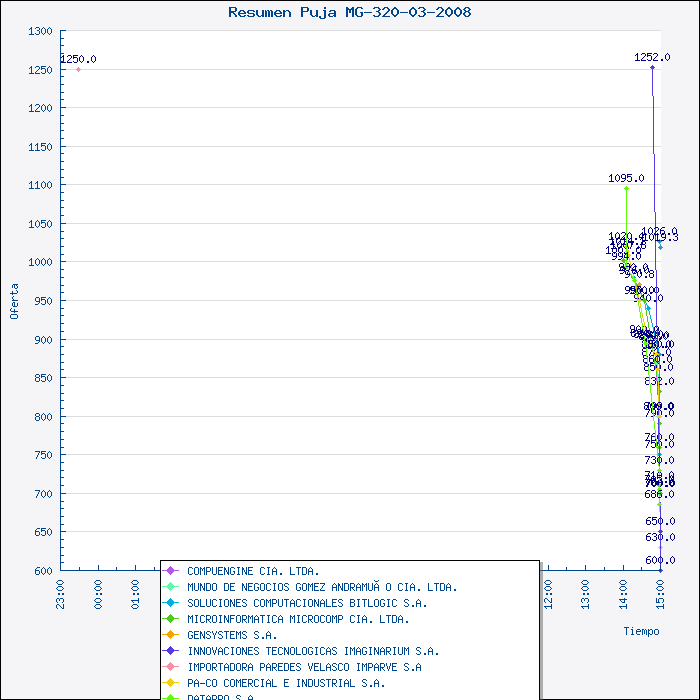Click the 1300 value on y-axis
This screenshot has height=700, width=700.
tap(40, 31)
